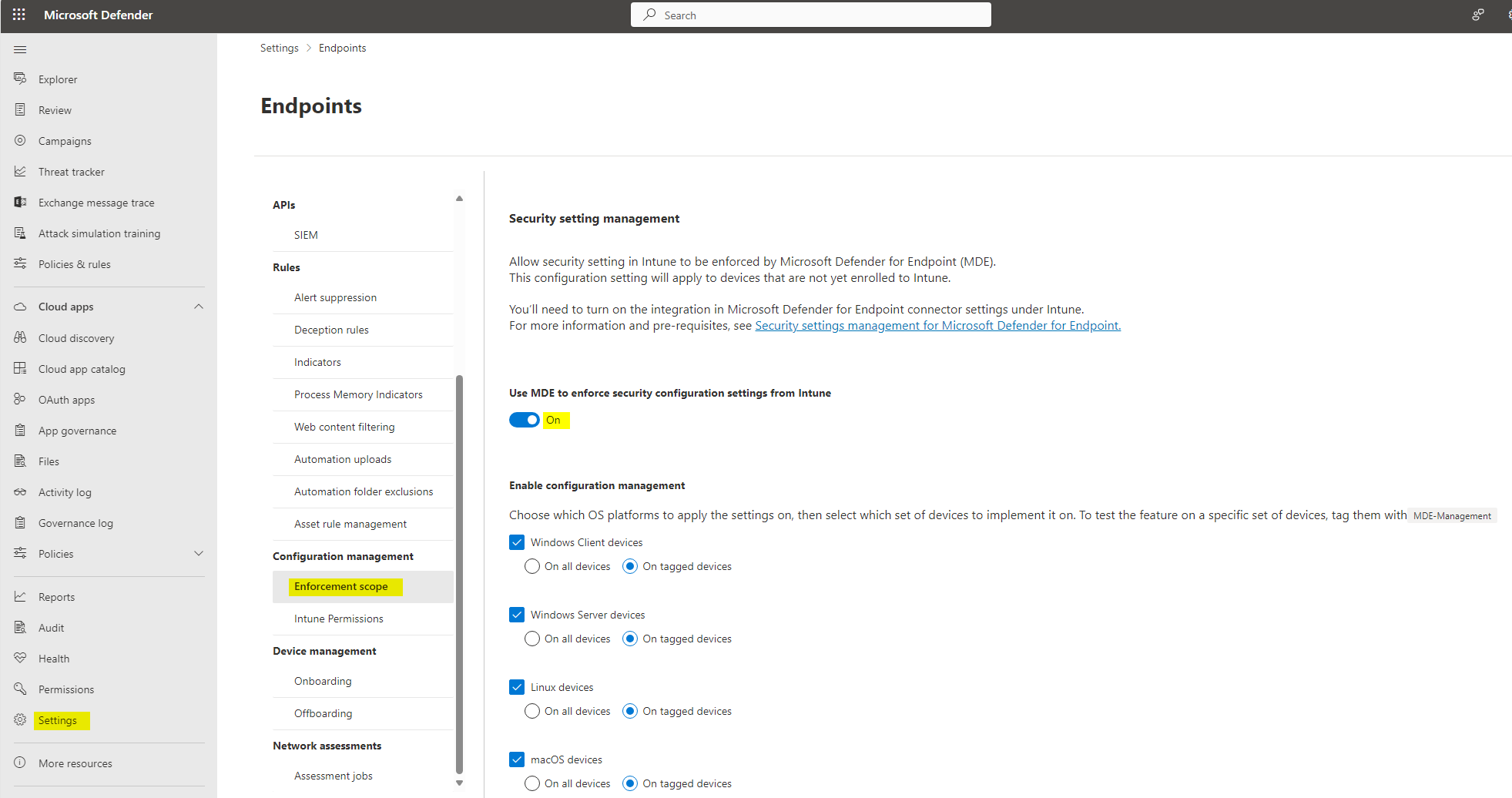Collapse the navigation with the hamburger icon
This screenshot has height=798, width=1512.
pyautogui.click(x=20, y=49)
